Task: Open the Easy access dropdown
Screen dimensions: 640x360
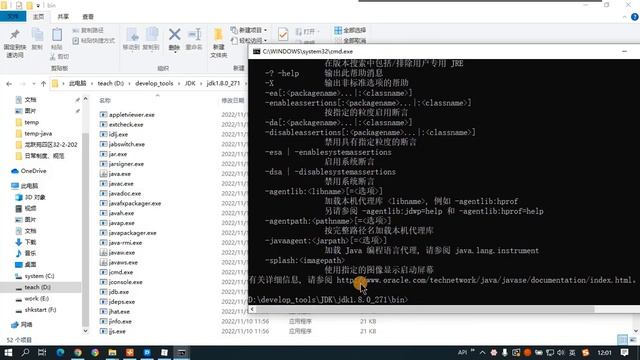Action: pos(249,40)
